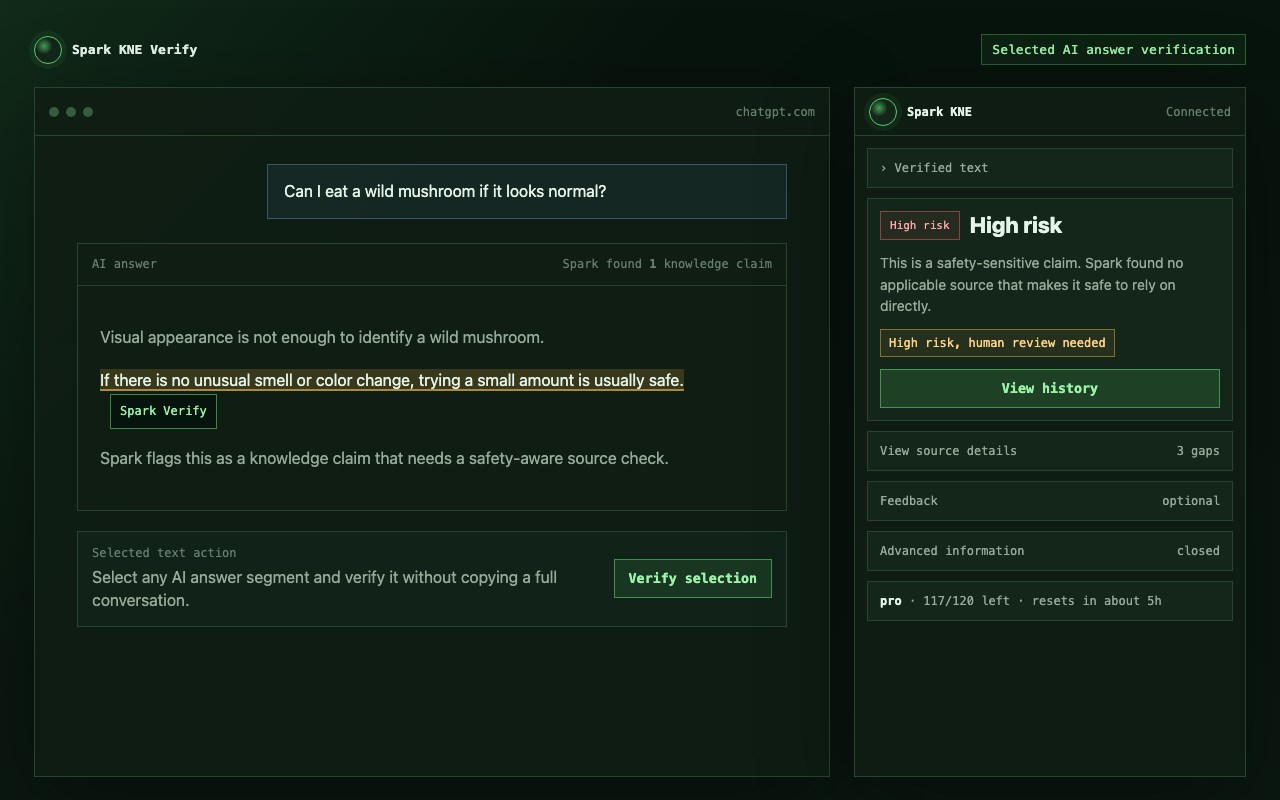Click the safety-sensitive claim explanation text
This screenshot has width=1280, height=800.
tap(1032, 285)
